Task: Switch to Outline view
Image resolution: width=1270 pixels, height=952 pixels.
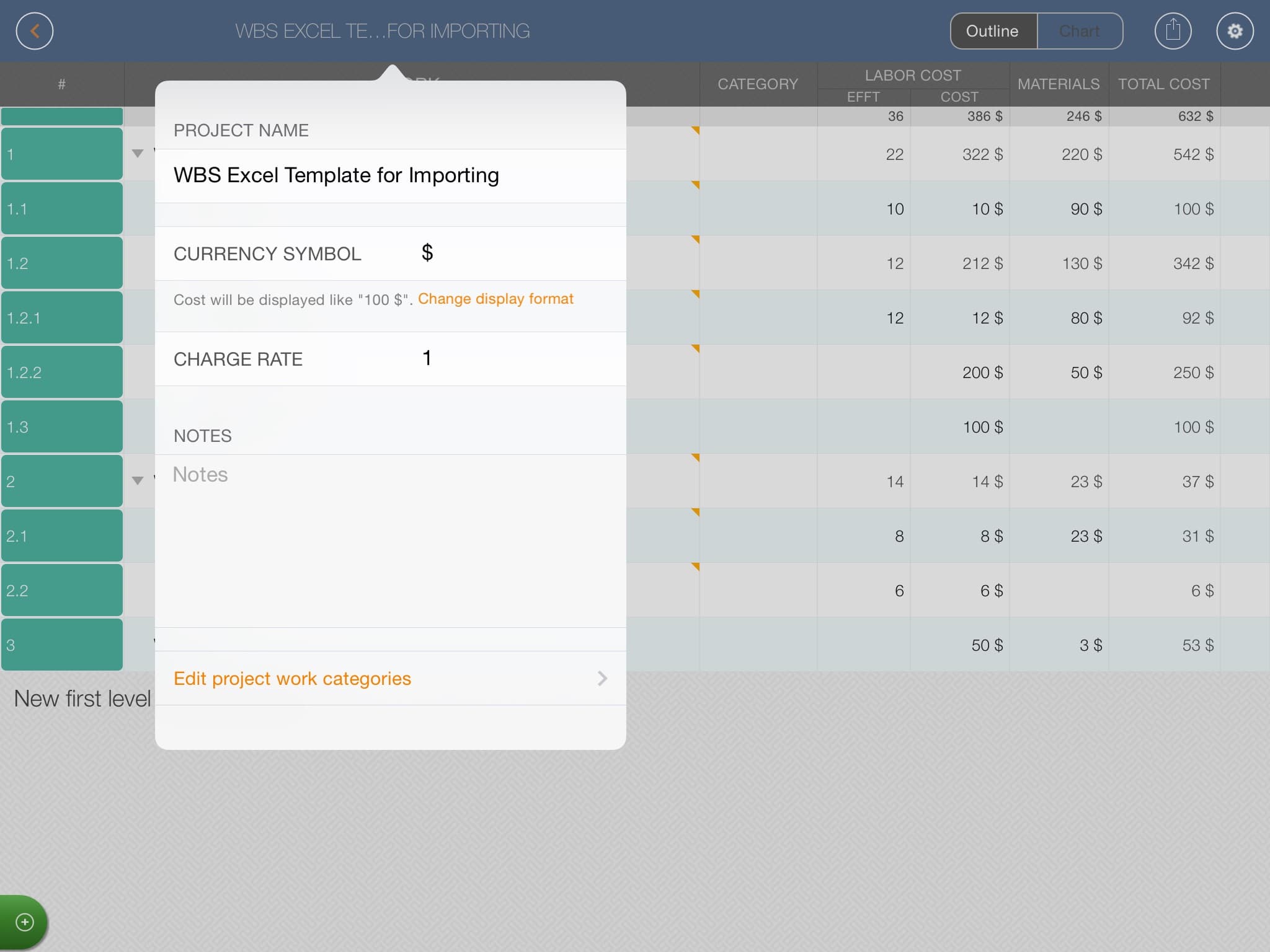Action: click(993, 31)
